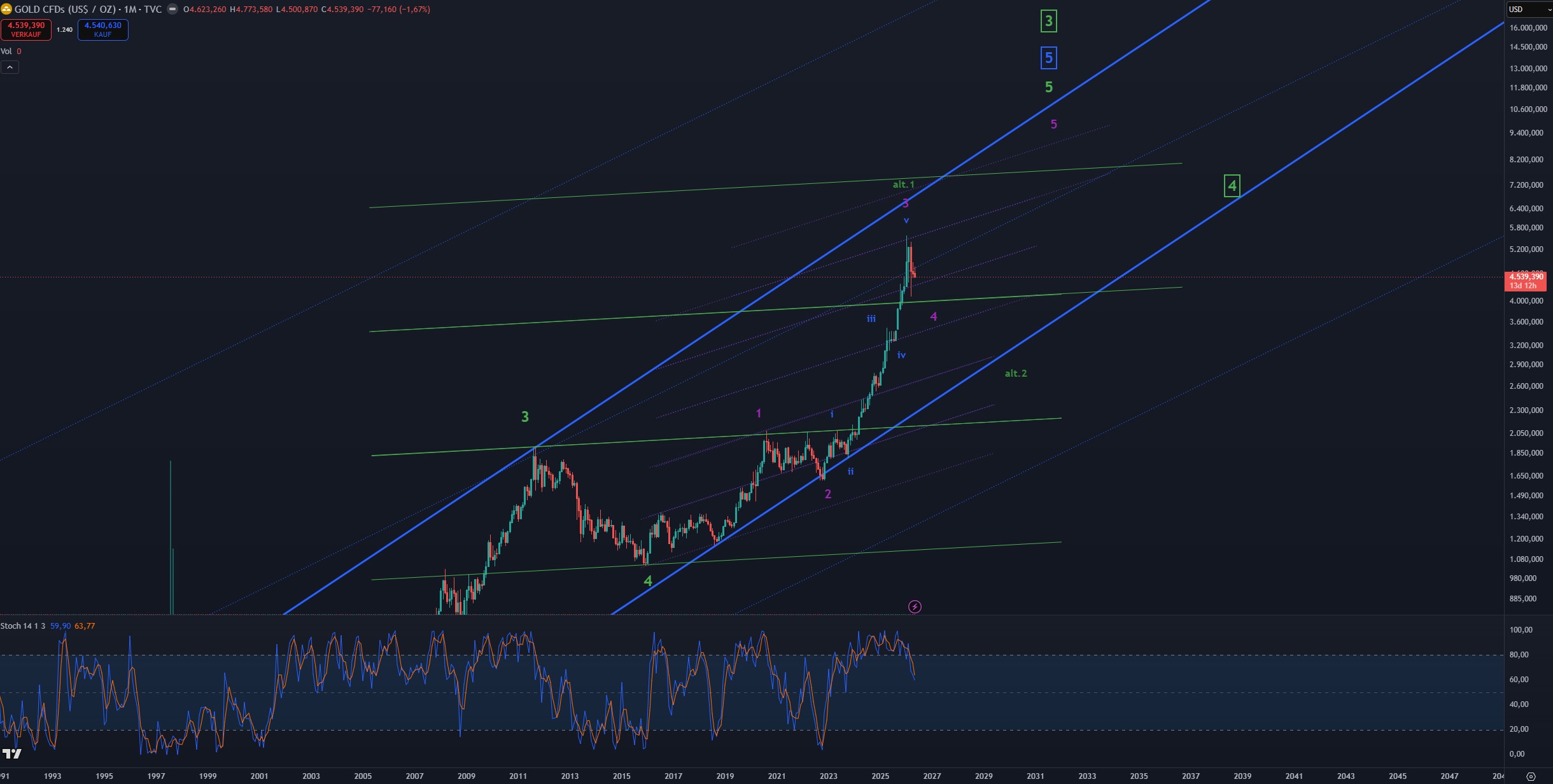Click the spread value 1.240
This screenshot has height=784, width=1553.
64,30
